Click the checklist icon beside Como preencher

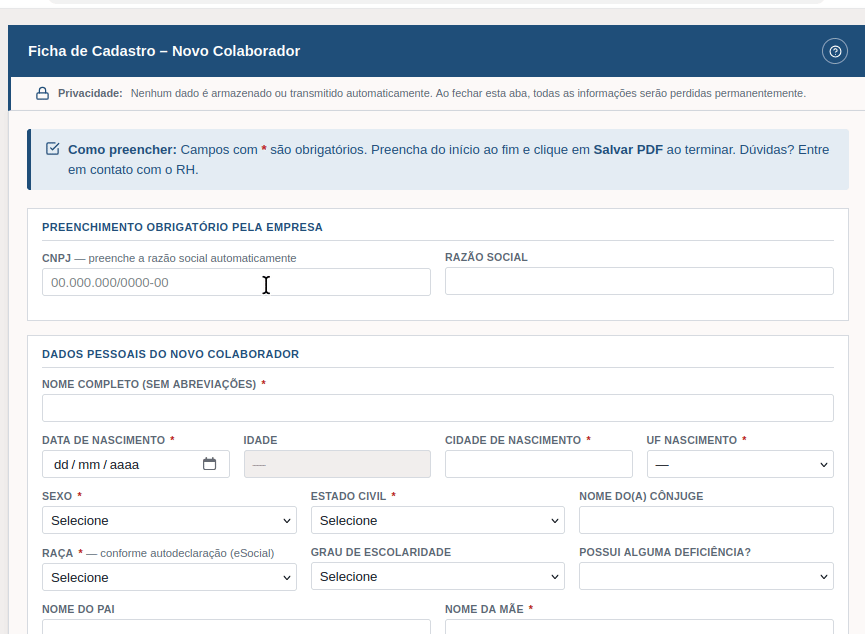pyautogui.click(x=52, y=149)
